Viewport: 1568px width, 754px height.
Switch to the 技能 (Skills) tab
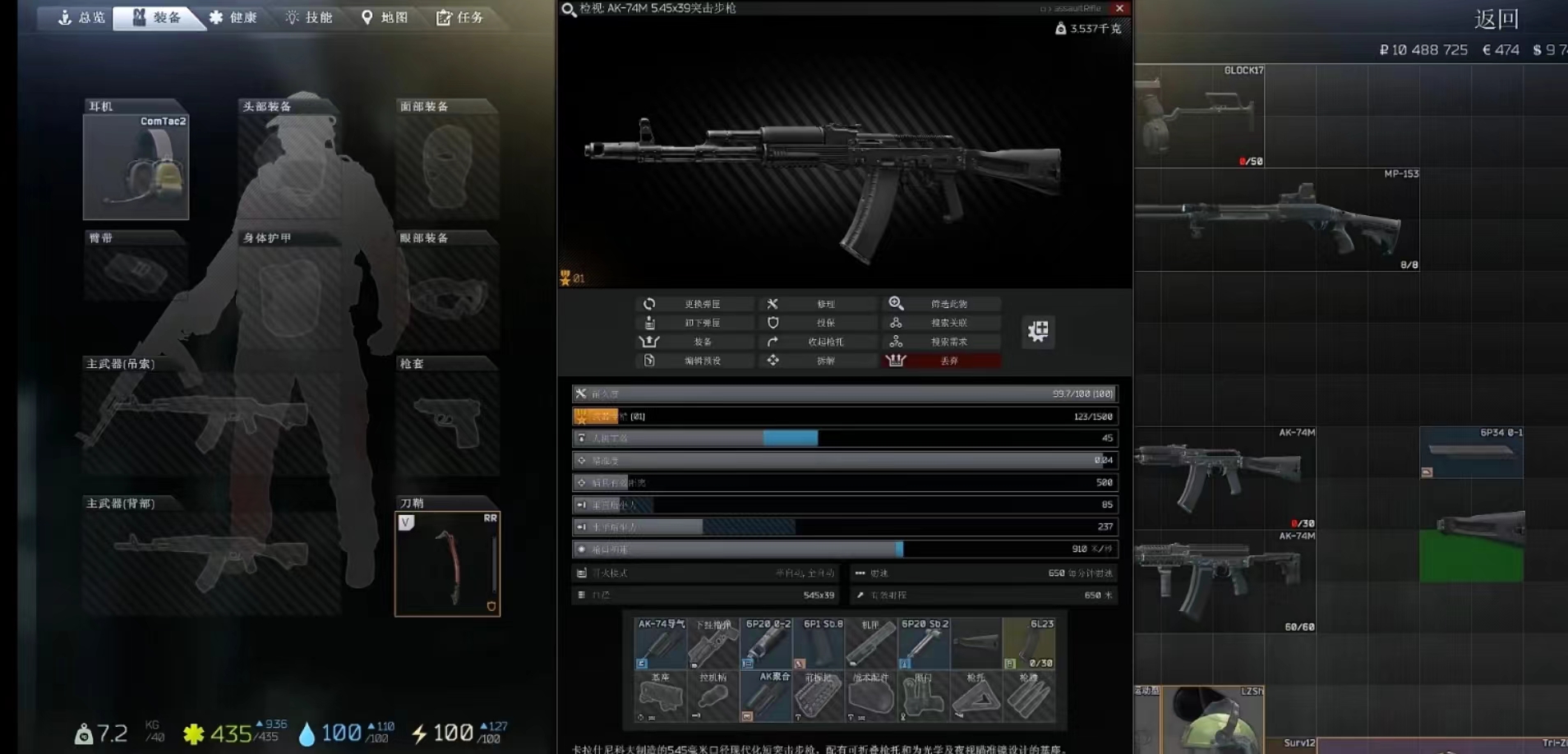pyautogui.click(x=309, y=17)
